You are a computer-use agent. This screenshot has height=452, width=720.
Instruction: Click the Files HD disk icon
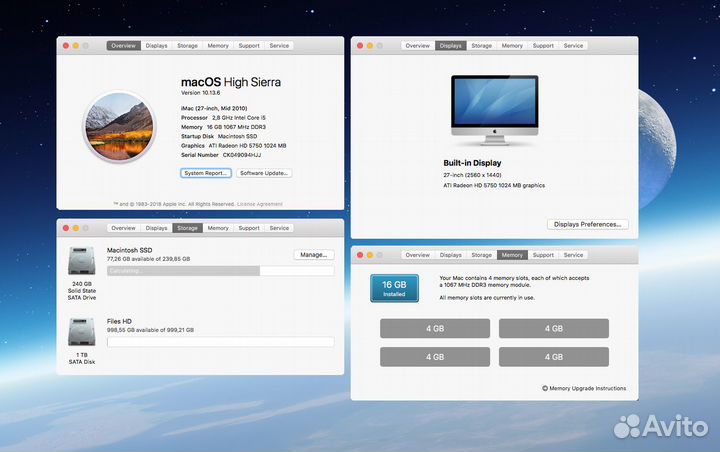point(82,332)
